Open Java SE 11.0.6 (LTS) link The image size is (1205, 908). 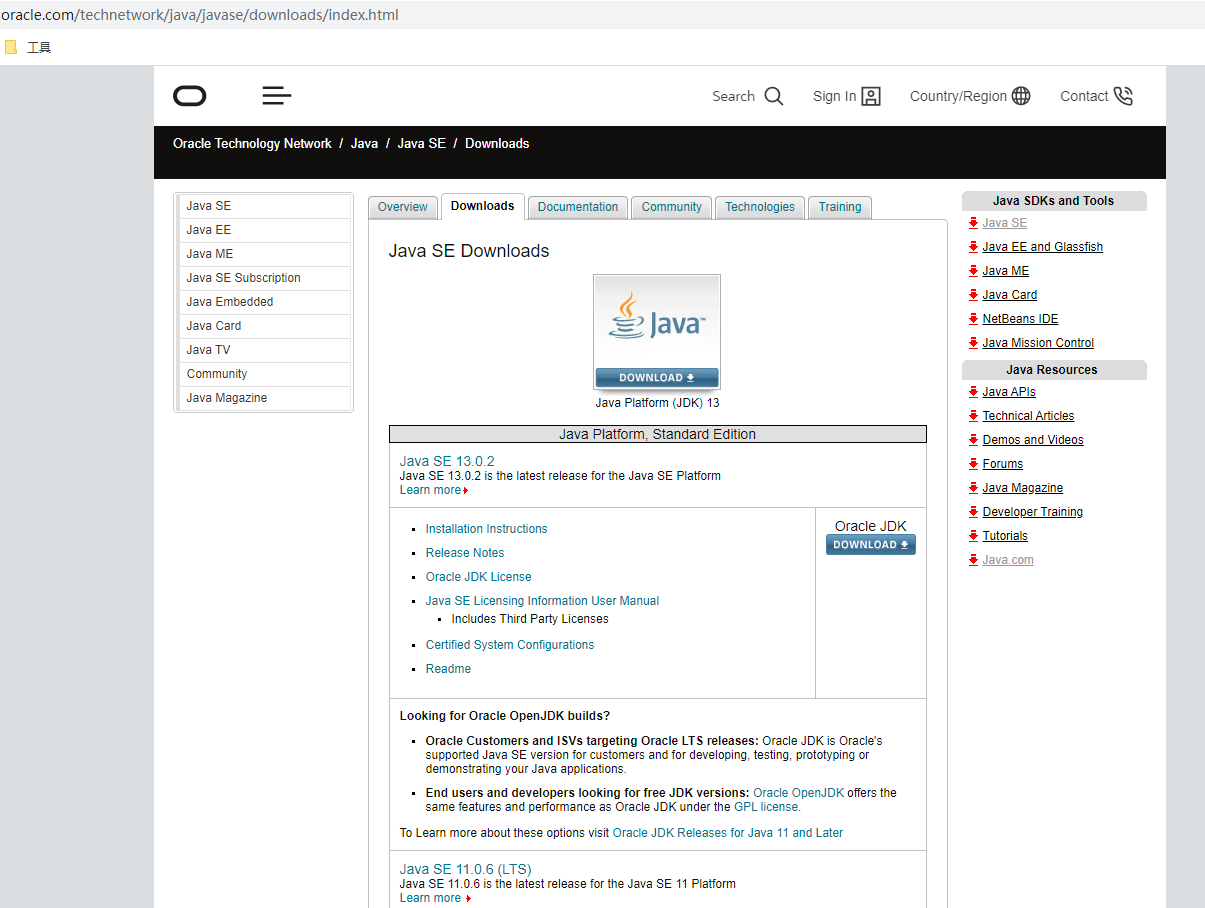point(466,869)
